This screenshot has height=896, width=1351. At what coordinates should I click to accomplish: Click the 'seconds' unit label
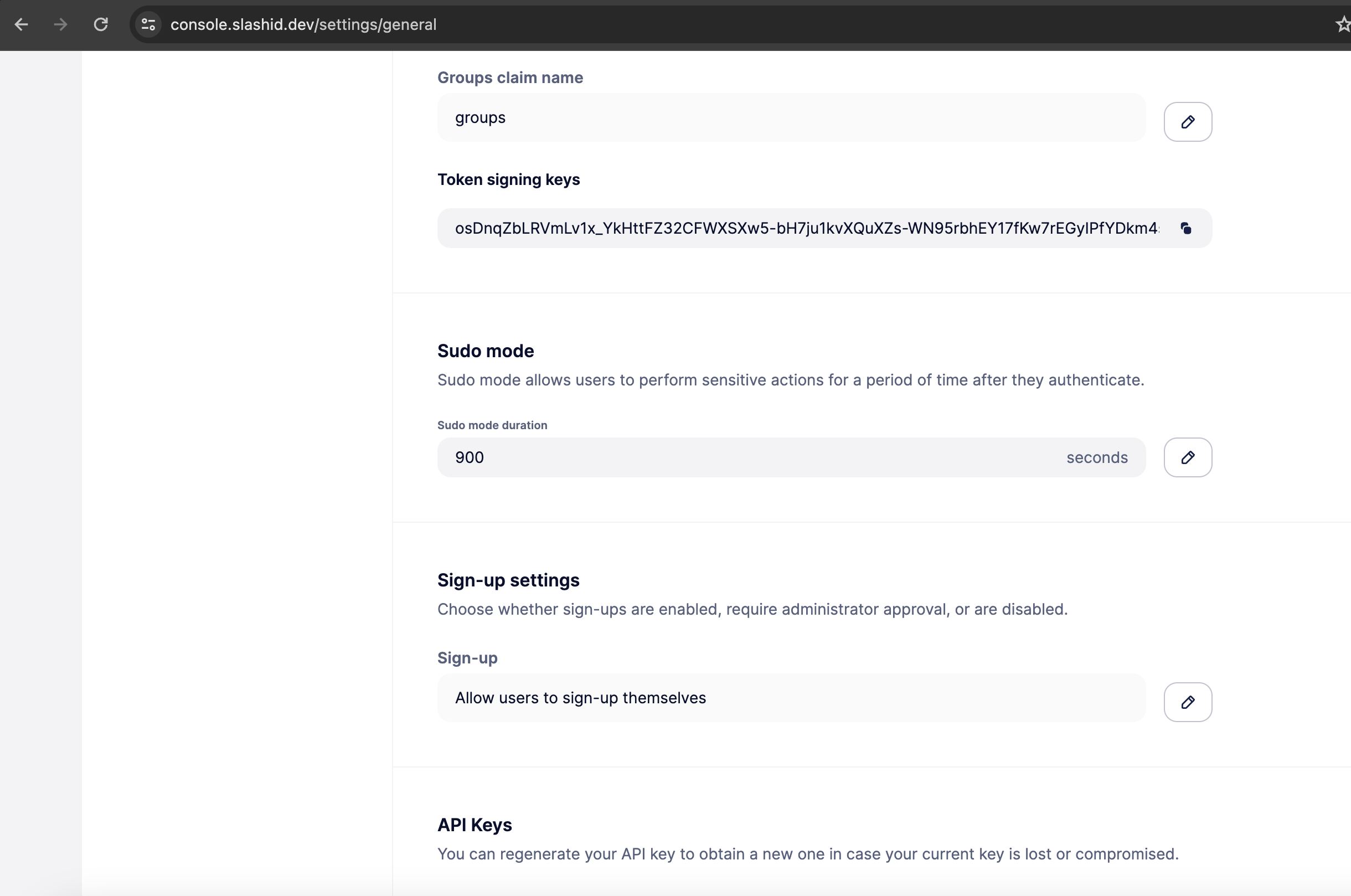pos(1096,457)
